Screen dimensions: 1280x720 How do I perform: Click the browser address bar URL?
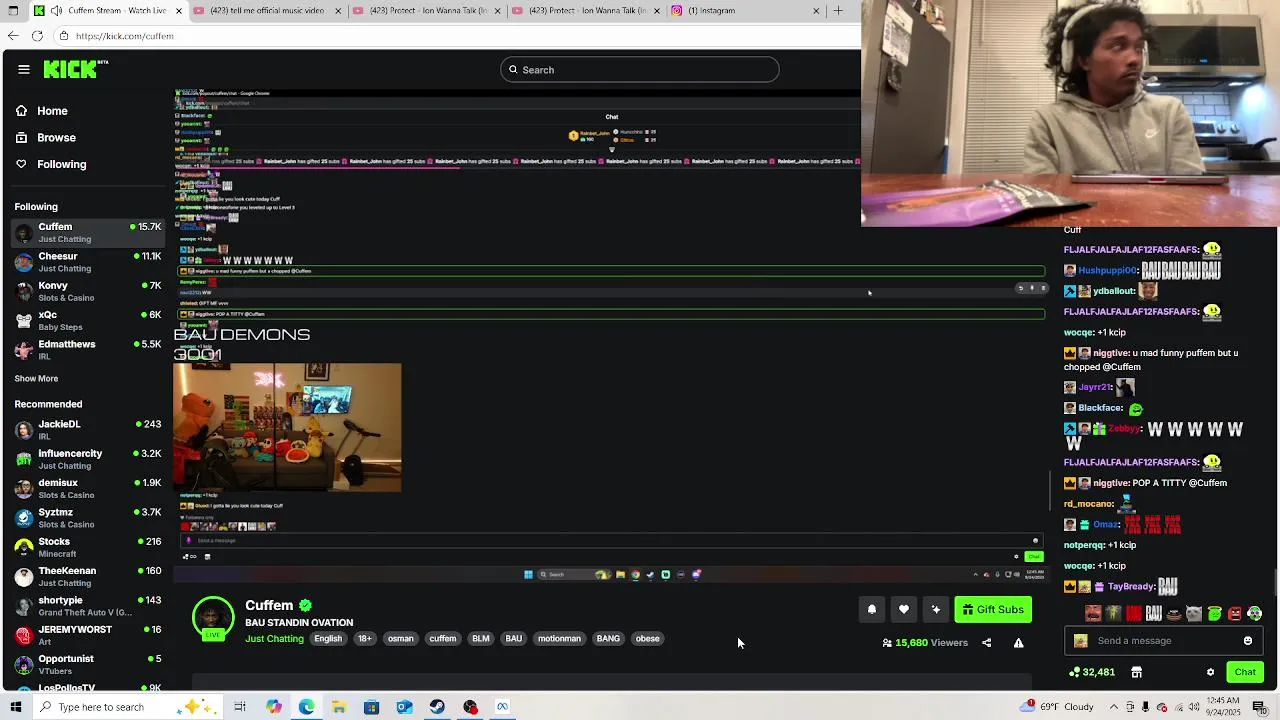(x=124, y=36)
